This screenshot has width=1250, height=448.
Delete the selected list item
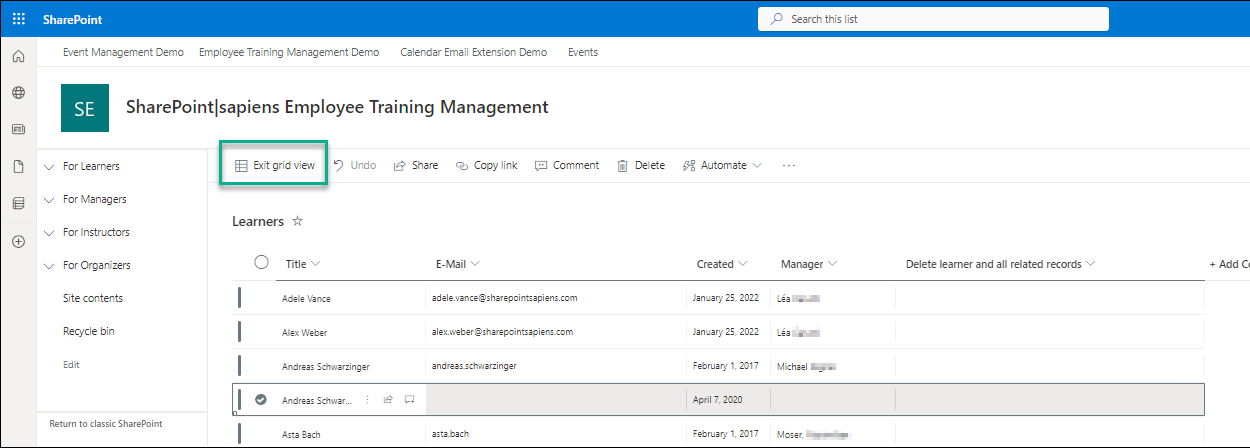[x=641, y=165]
